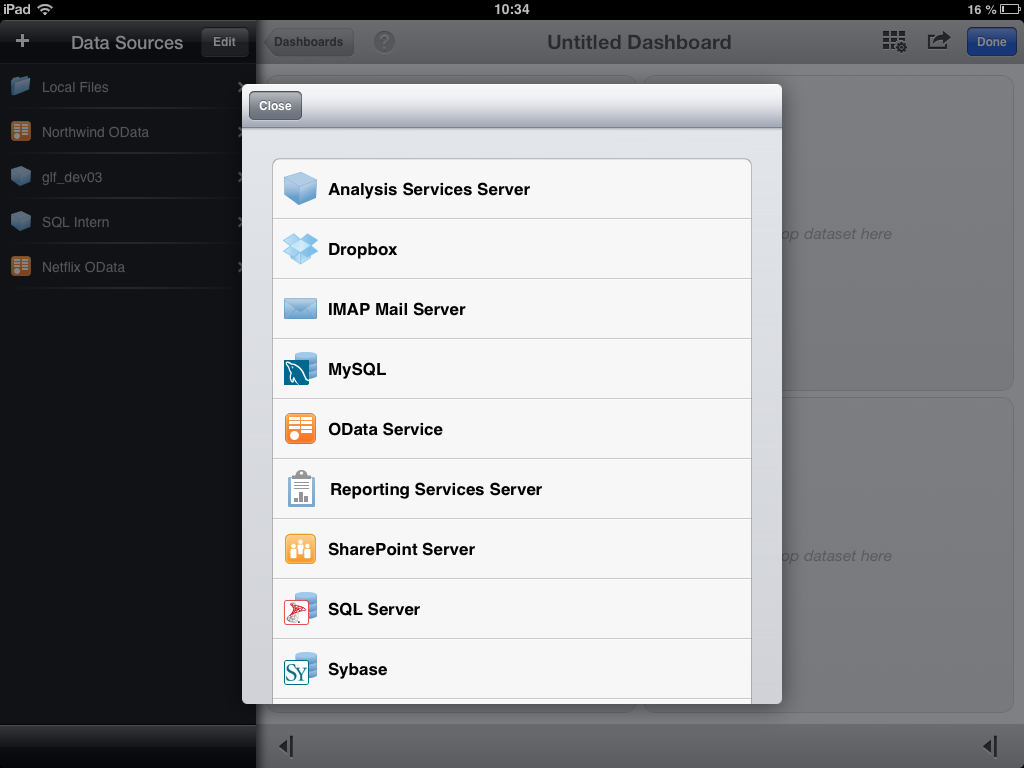The width and height of the screenshot is (1024, 768).
Task: Click the Reporting Services Server clipboard icon
Action: click(x=301, y=489)
